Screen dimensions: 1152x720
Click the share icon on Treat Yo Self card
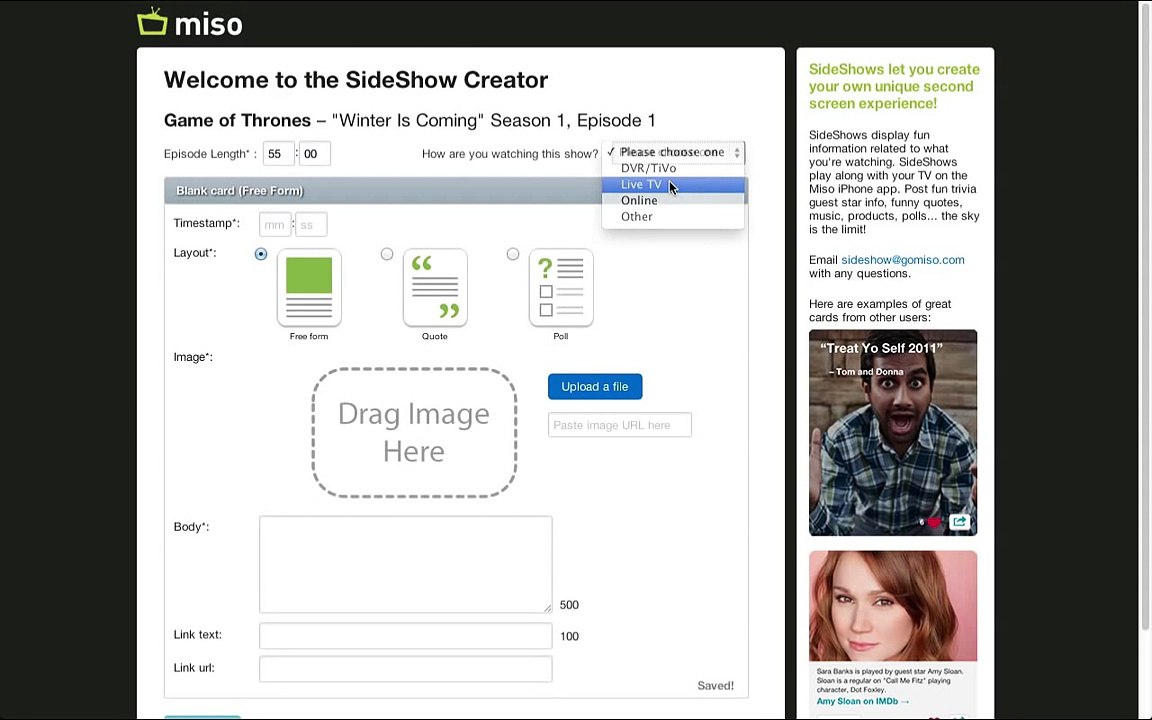pyautogui.click(x=960, y=522)
